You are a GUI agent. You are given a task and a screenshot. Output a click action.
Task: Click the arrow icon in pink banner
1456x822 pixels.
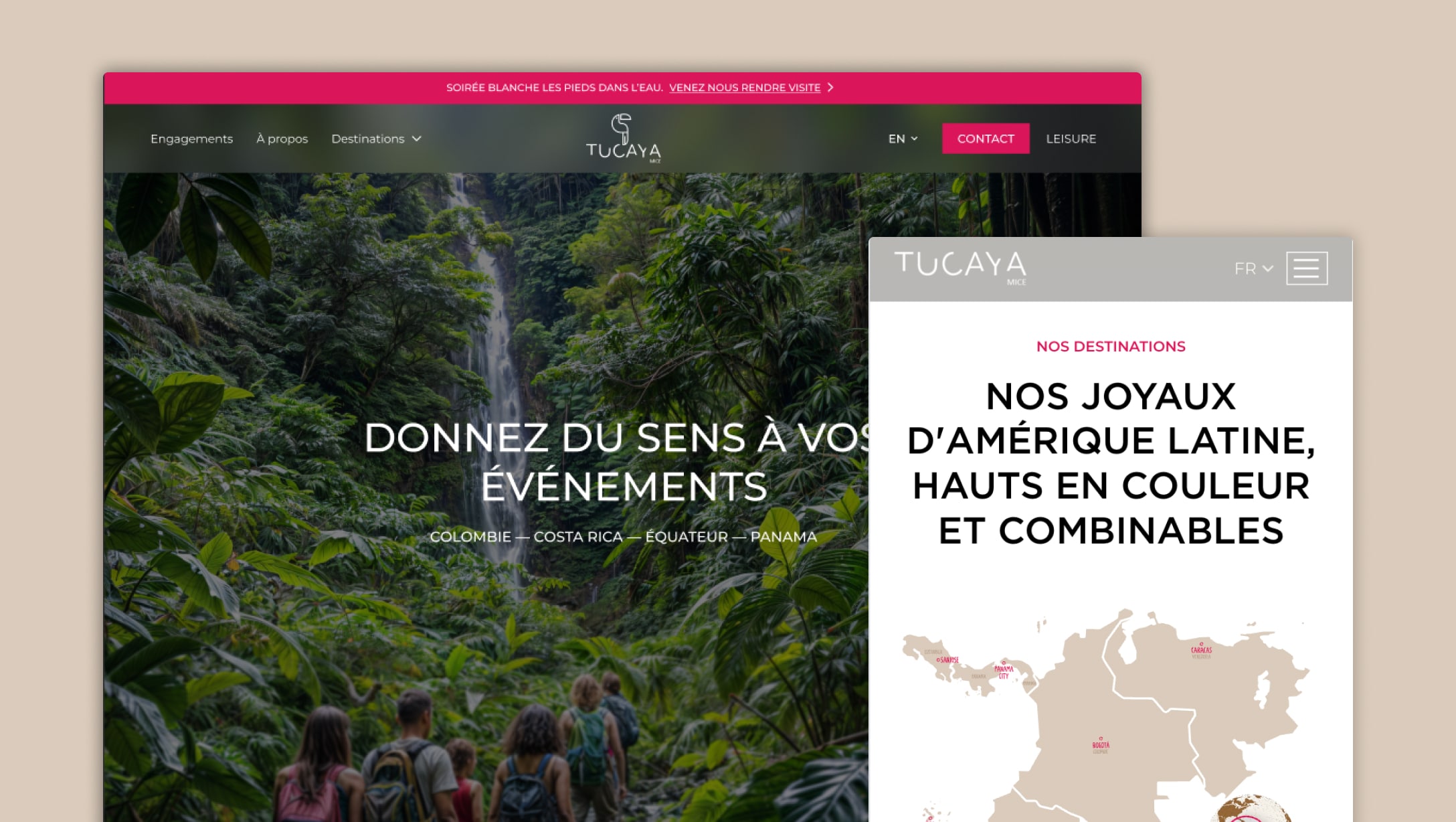tap(830, 88)
